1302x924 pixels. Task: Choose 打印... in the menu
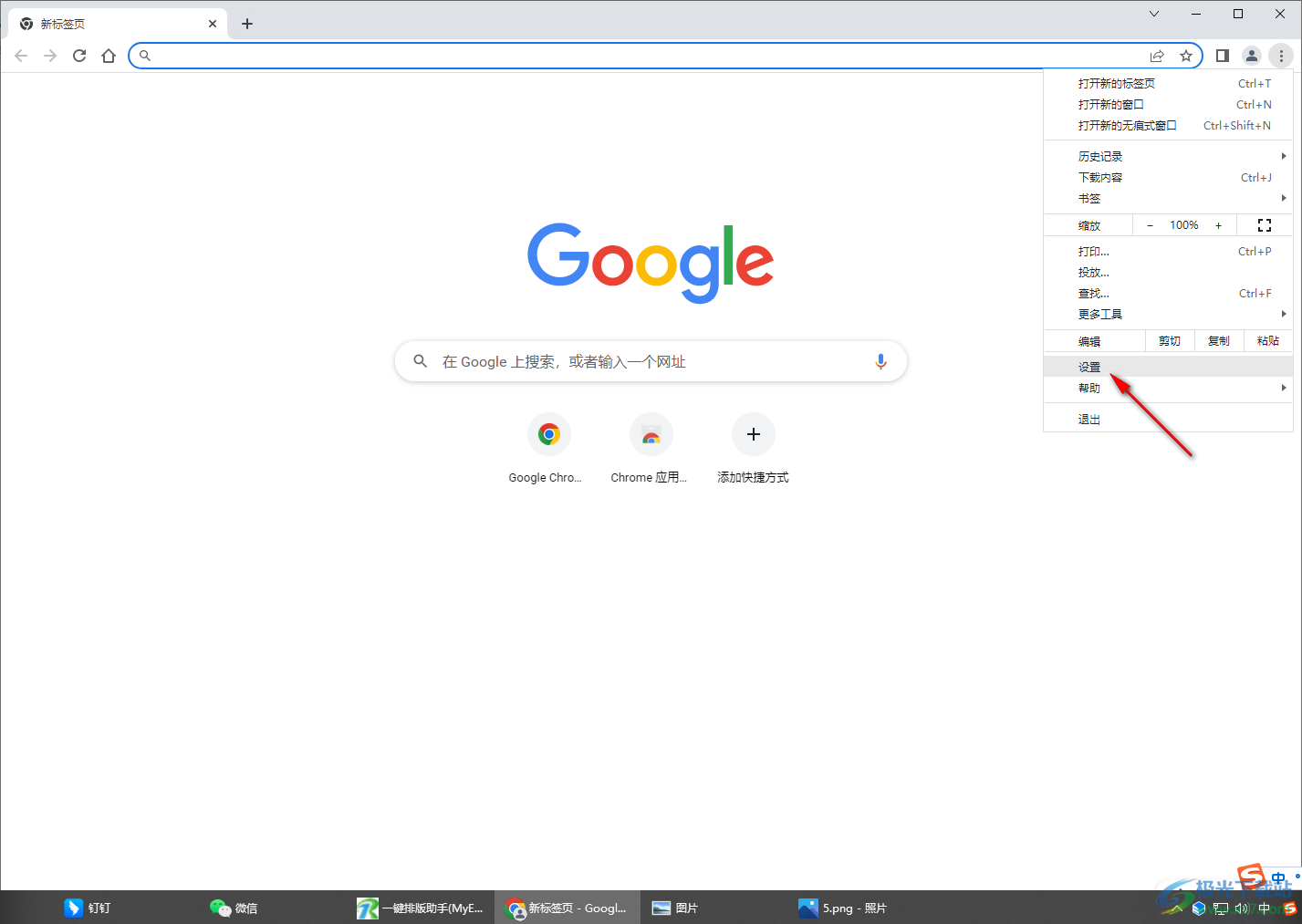click(x=1168, y=251)
